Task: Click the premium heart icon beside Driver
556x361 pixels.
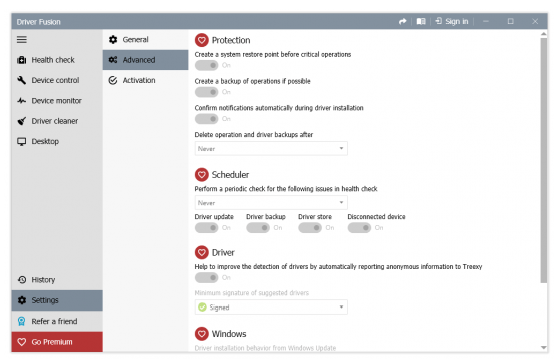Action: 201,252
